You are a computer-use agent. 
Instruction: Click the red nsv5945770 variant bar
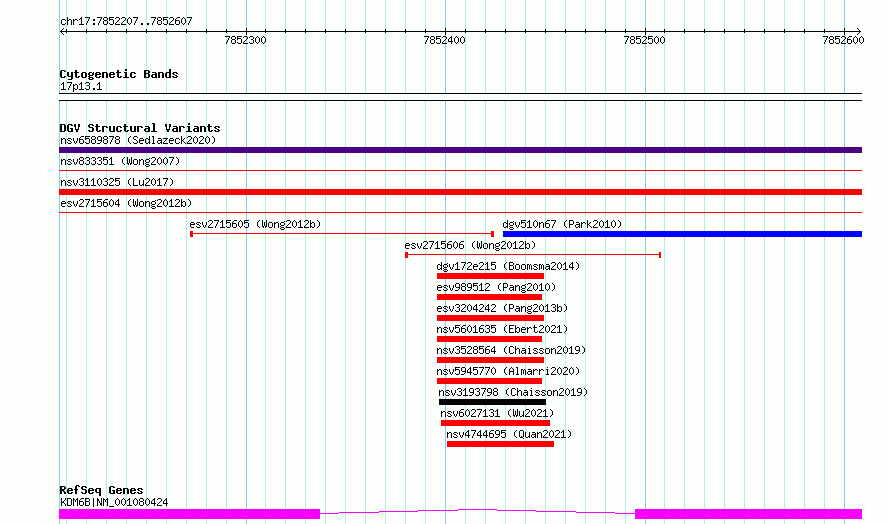click(x=489, y=381)
